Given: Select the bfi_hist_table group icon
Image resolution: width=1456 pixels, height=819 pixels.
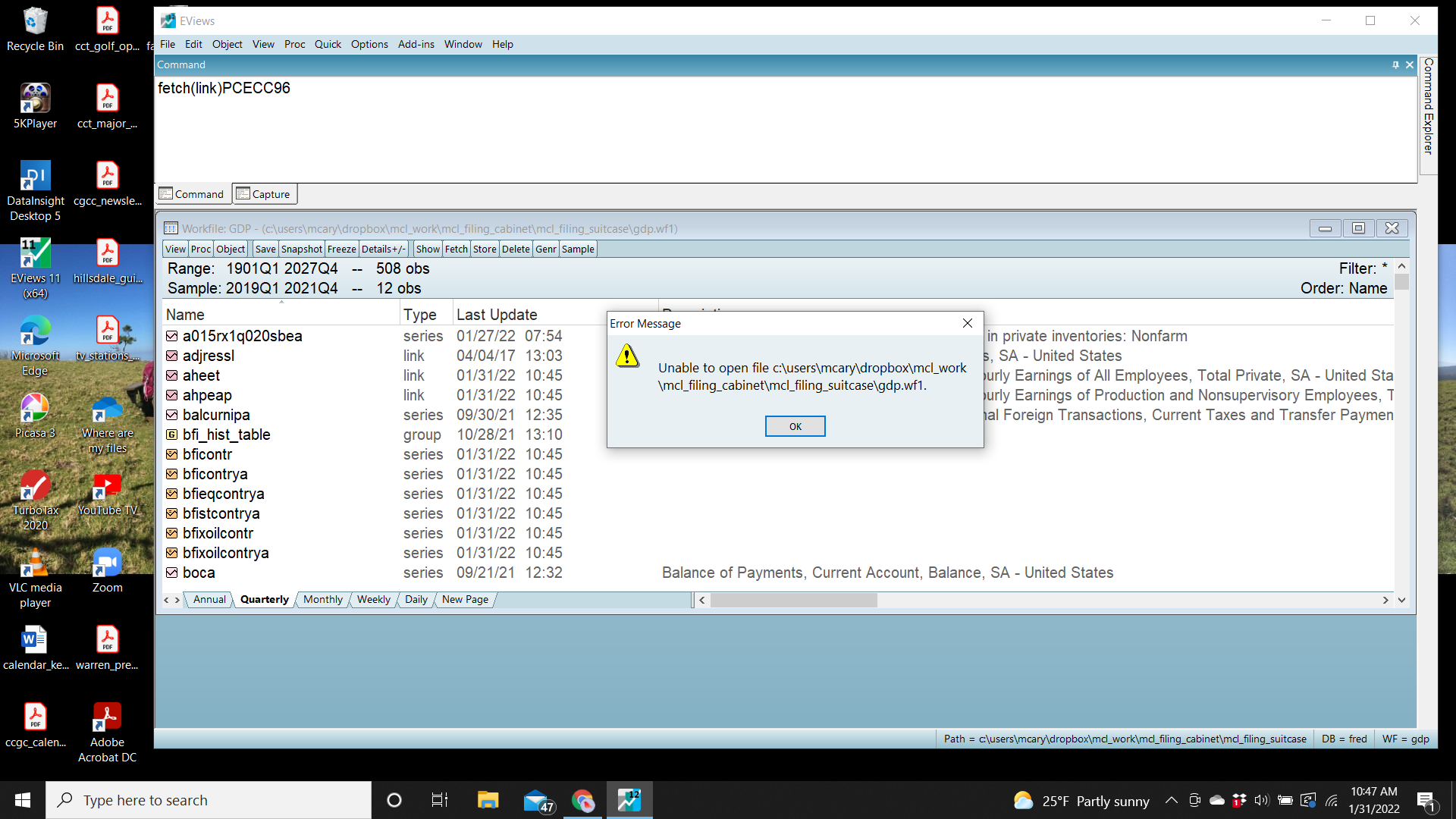Looking at the screenshot, I should (x=172, y=435).
